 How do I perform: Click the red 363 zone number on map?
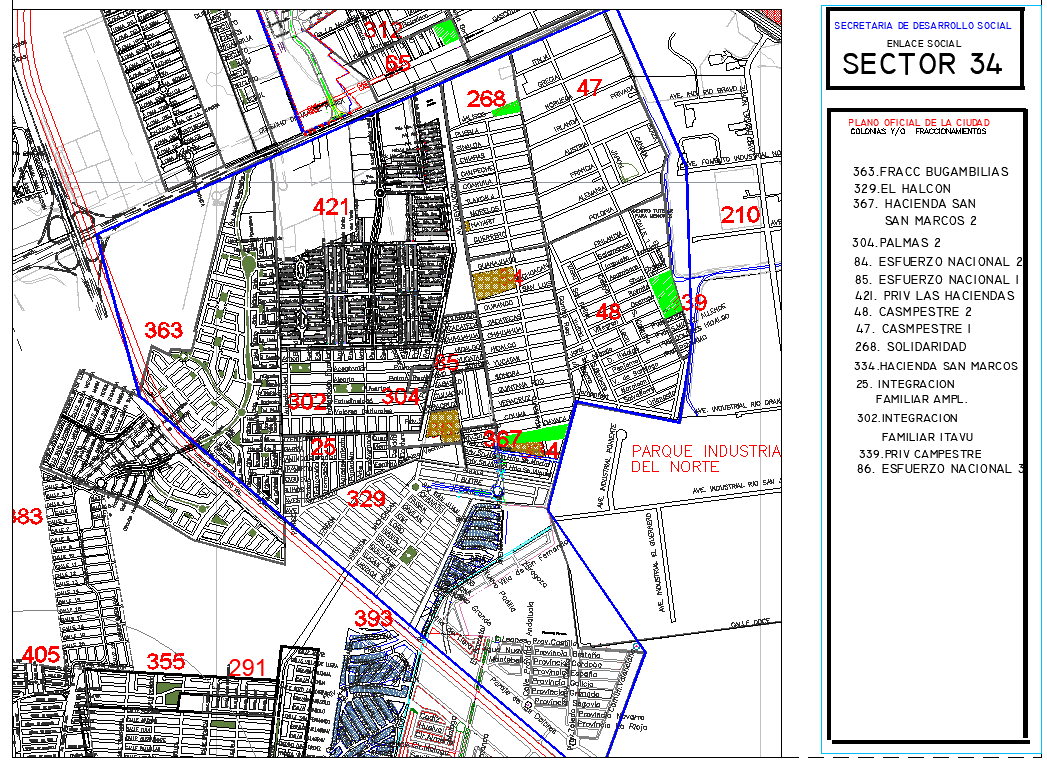coord(164,331)
